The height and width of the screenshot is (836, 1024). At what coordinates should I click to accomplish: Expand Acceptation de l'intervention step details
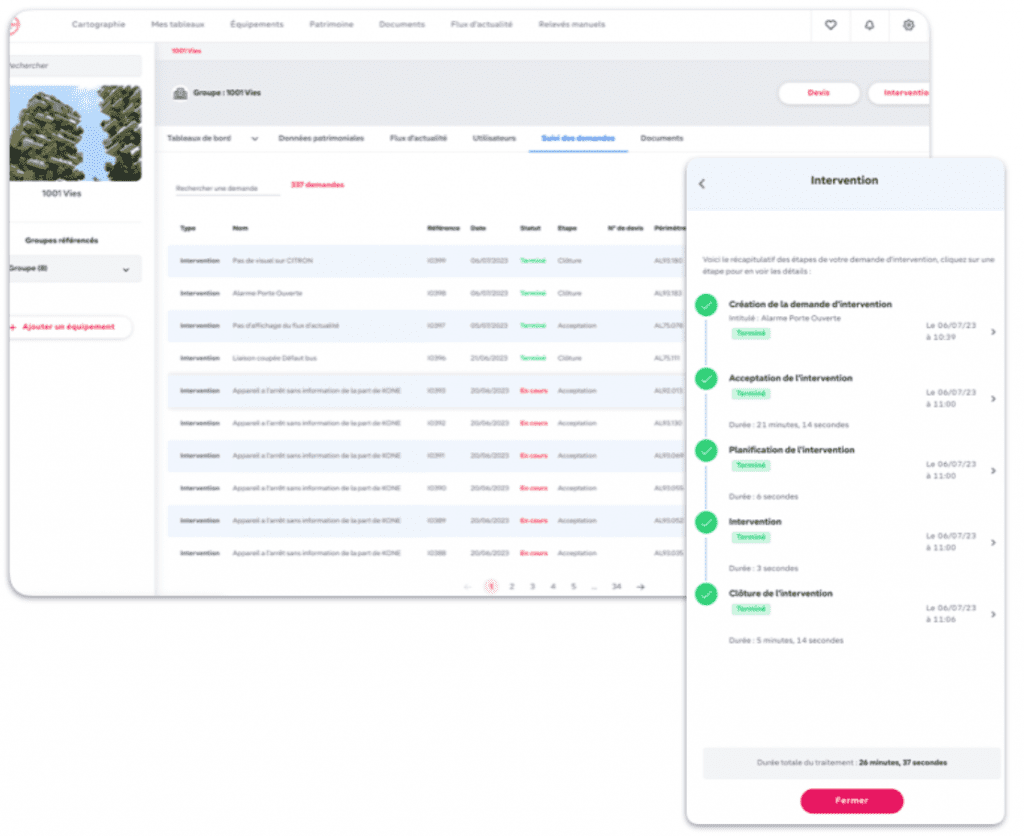[992, 399]
